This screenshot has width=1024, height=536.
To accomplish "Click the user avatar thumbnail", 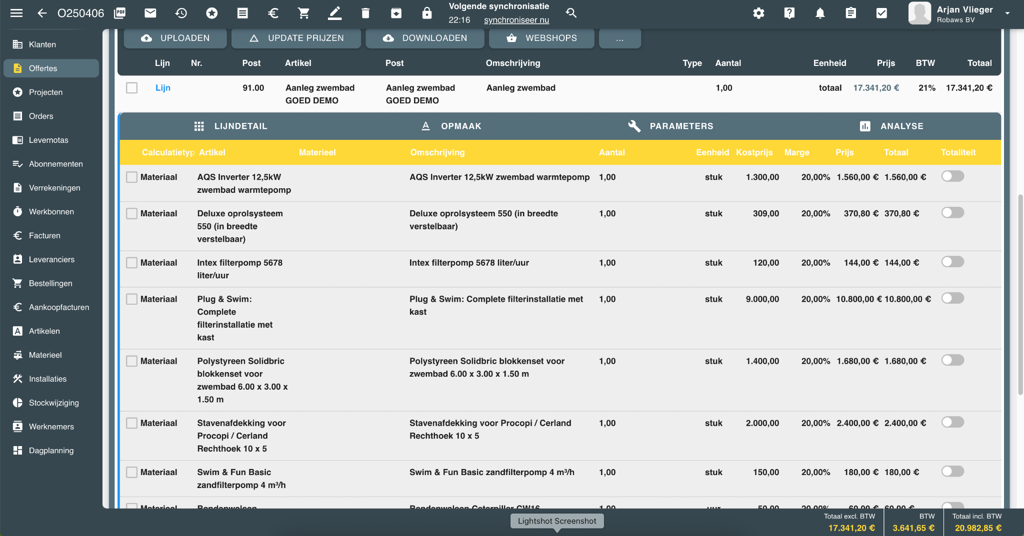I will [920, 13].
